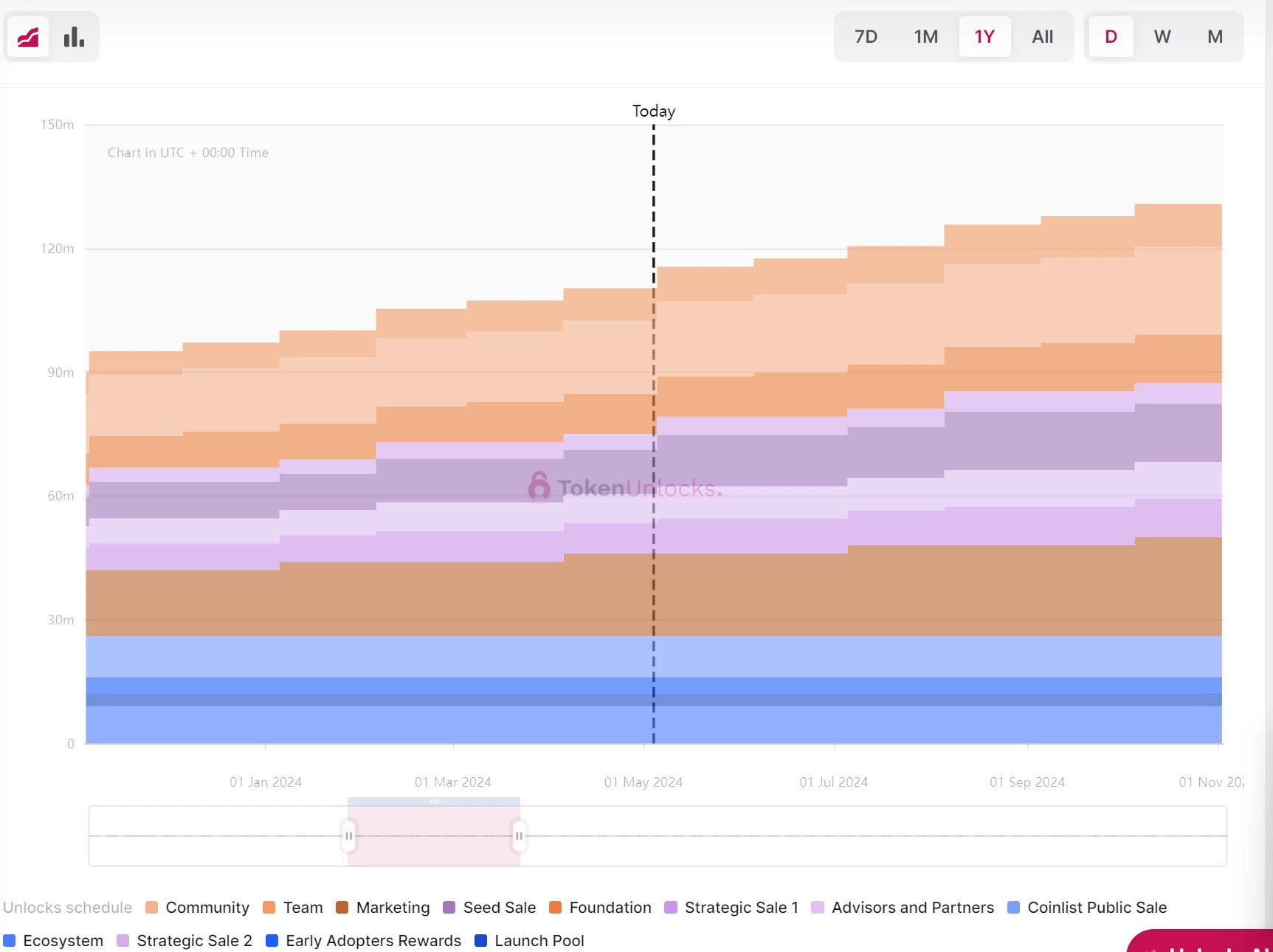This screenshot has height=952, width=1273.
Task: Click the Today marker line label
Action: click(653, 111)
